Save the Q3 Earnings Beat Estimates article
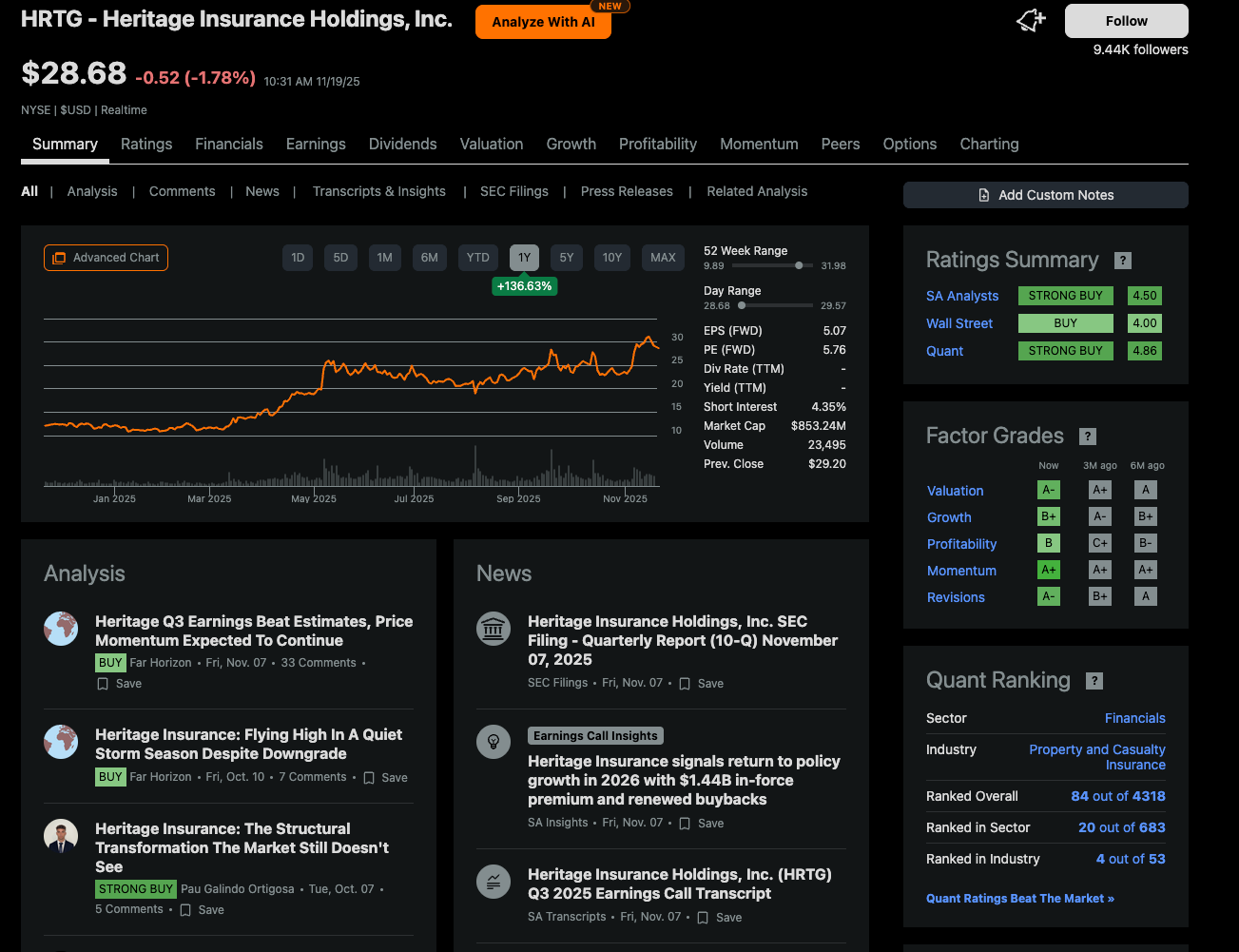 tap(119, 684)
